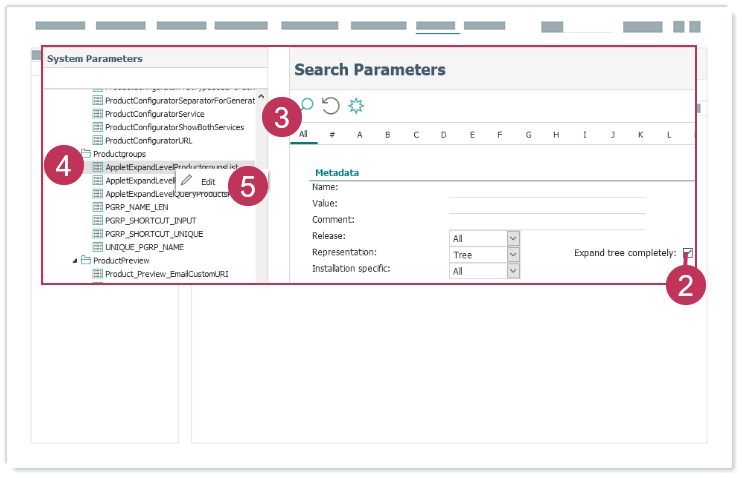Choose Edit from the context menu

(208, 182)
